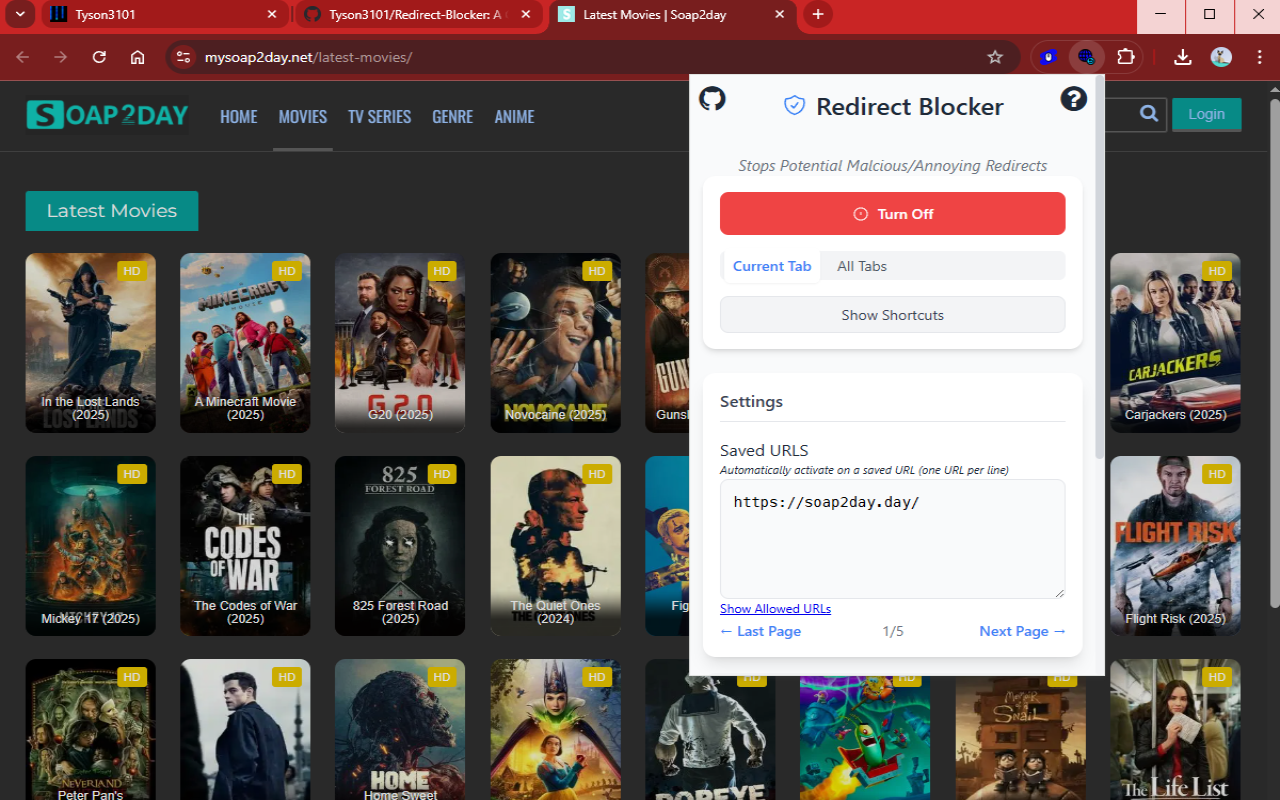1280x800 pixels.
Task: Click the blue extension icon beside Redirect Blocker
Action: [1048, 57]
